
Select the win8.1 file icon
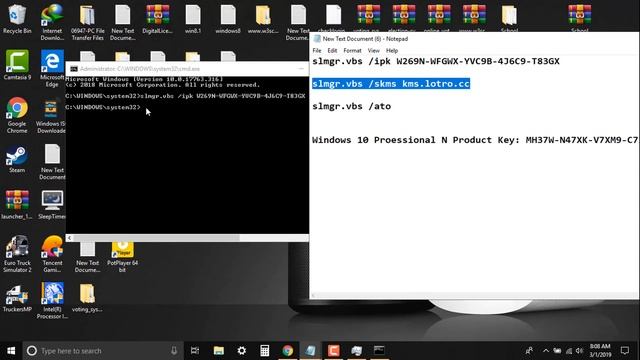(x=193, y=19)
